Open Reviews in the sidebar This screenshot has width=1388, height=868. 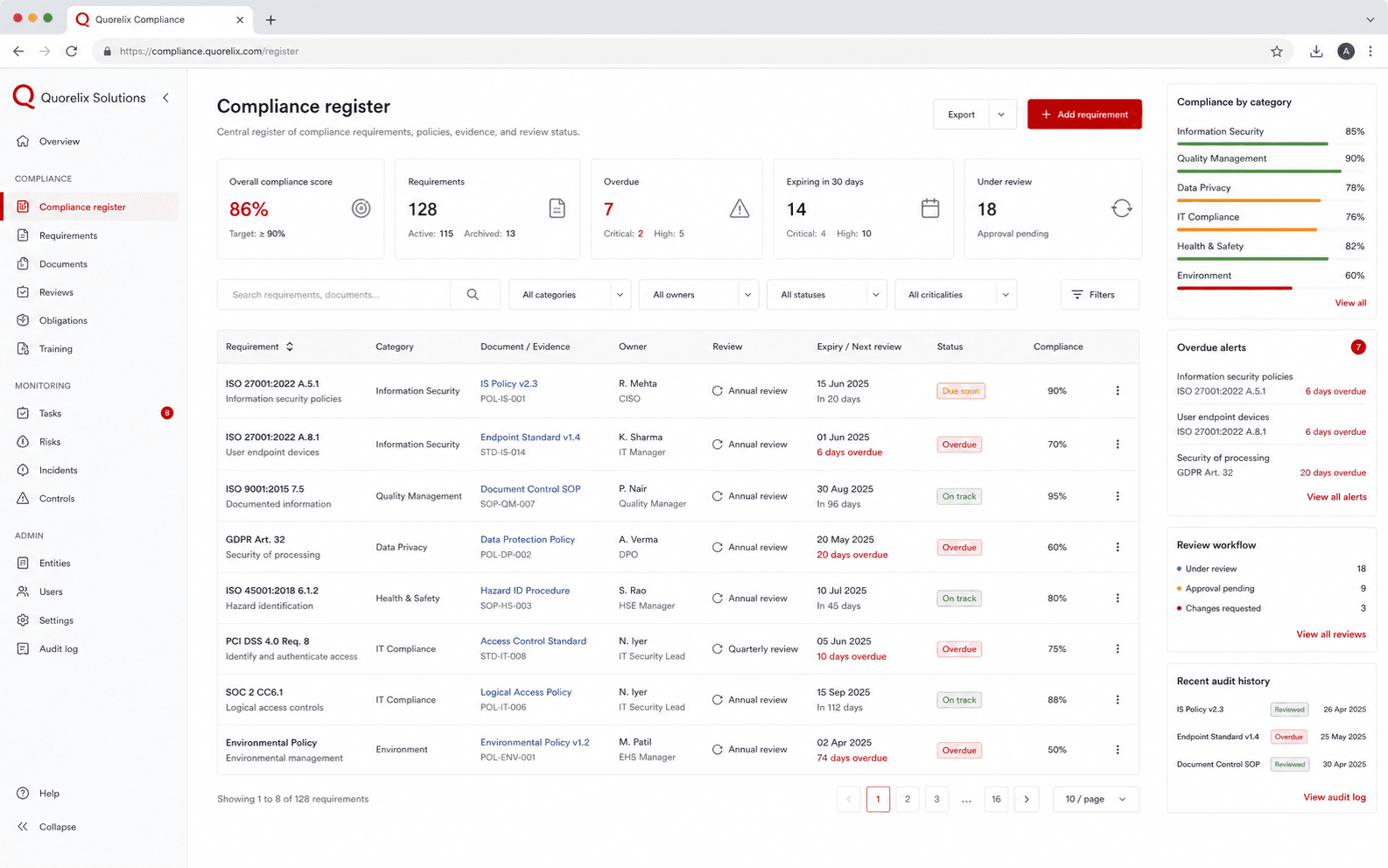(56, 292)
